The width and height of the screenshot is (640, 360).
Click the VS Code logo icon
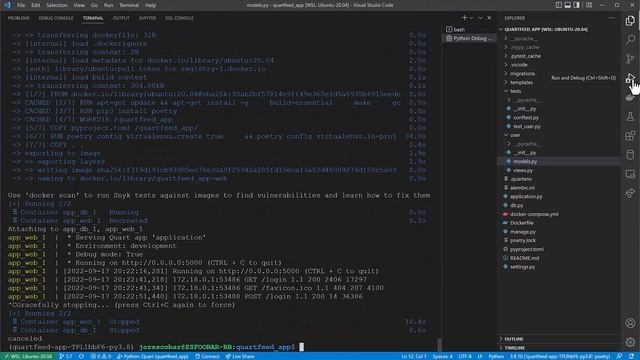[7, 5]
